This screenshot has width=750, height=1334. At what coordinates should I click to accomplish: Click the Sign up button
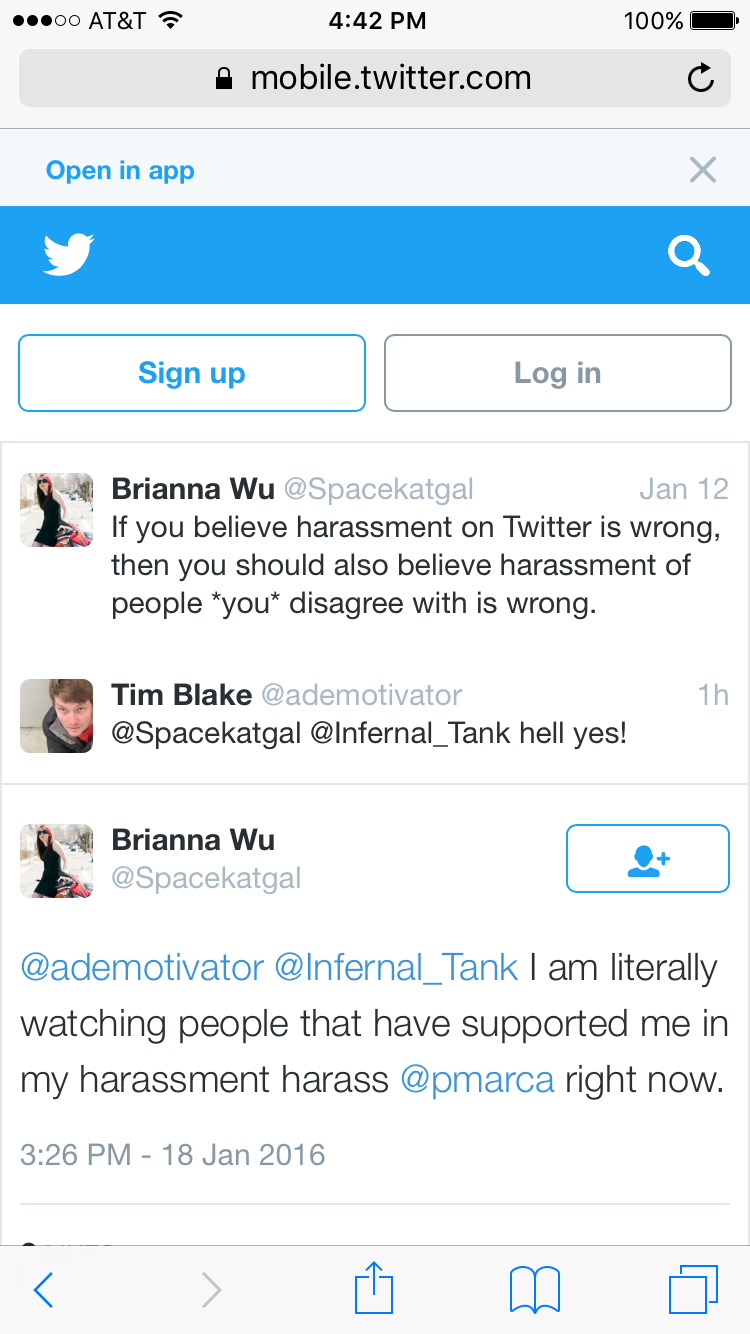[192, 373]
